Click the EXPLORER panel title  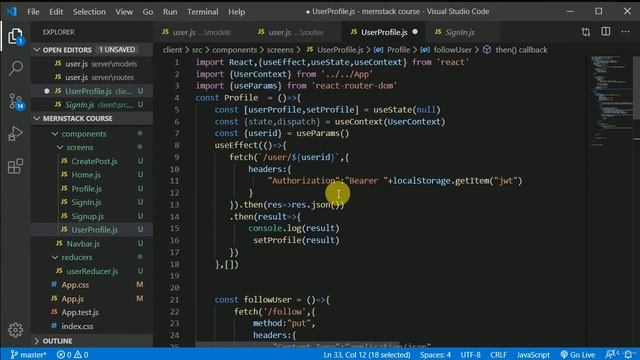[59, 32]
